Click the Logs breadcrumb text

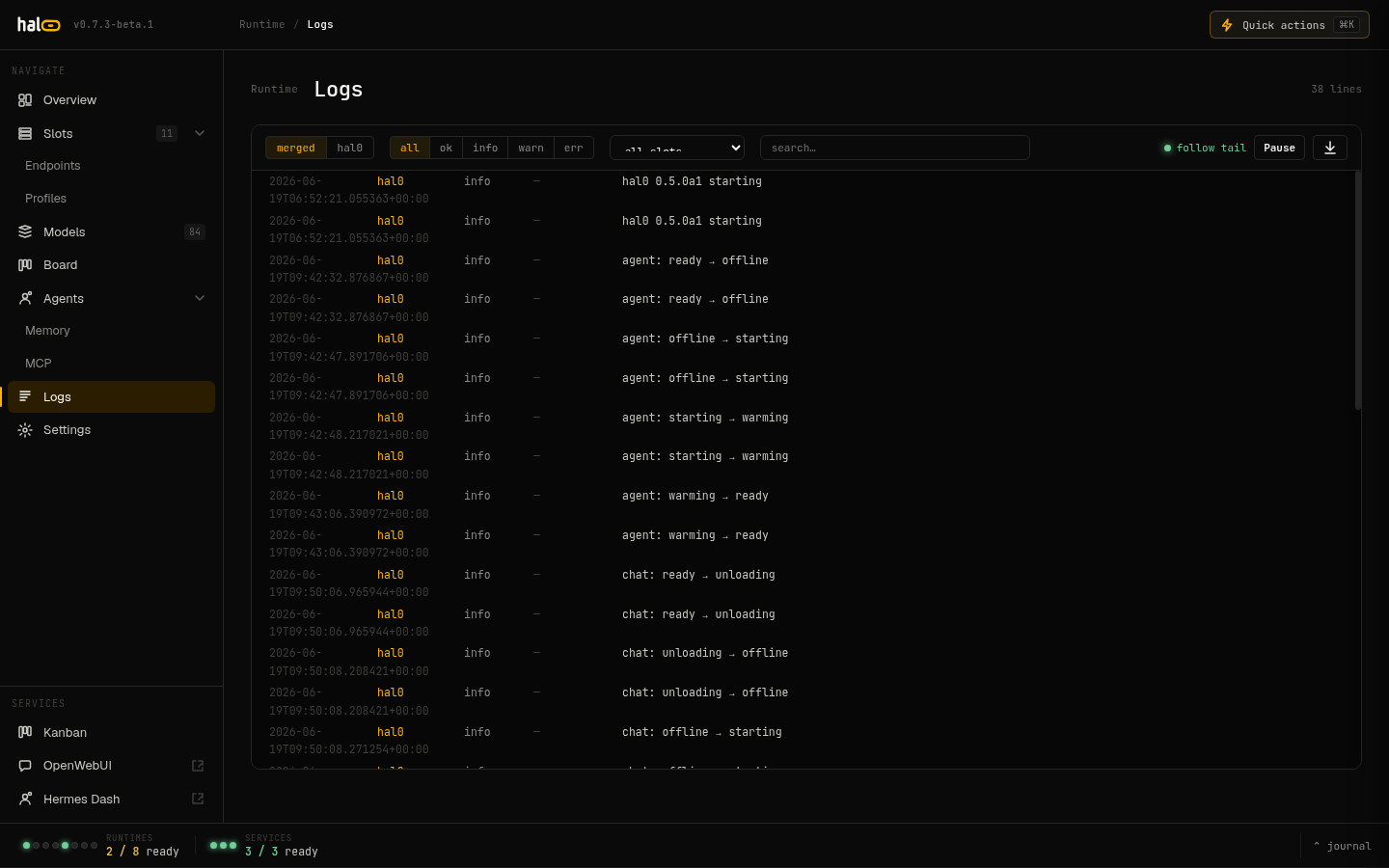320,24
